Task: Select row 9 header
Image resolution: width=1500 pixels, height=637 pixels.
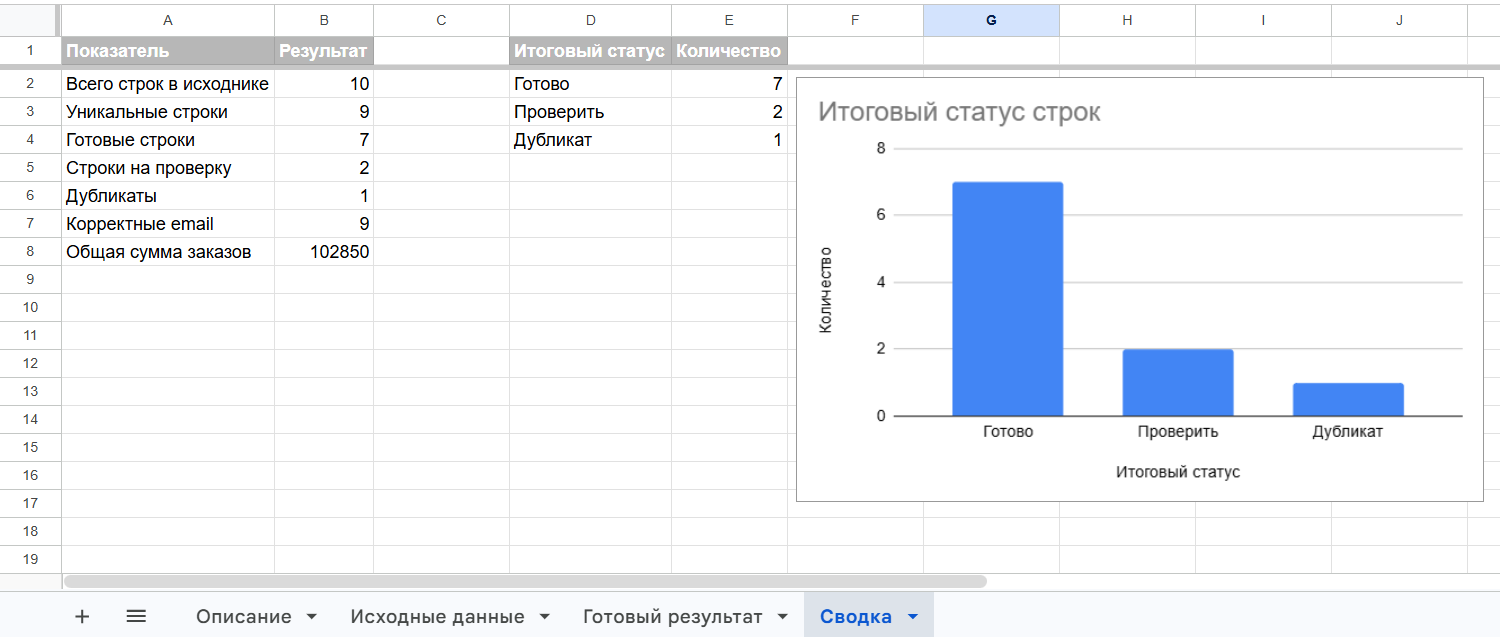Action: point(30,279)
